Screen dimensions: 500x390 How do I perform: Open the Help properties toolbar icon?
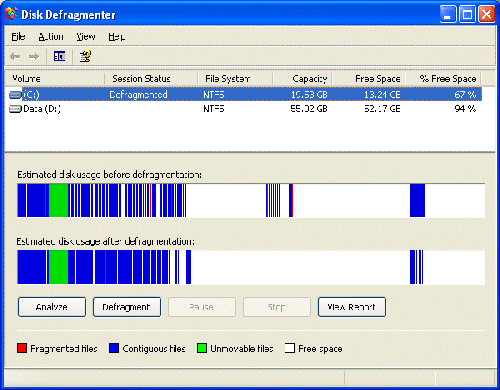point(86,56)
